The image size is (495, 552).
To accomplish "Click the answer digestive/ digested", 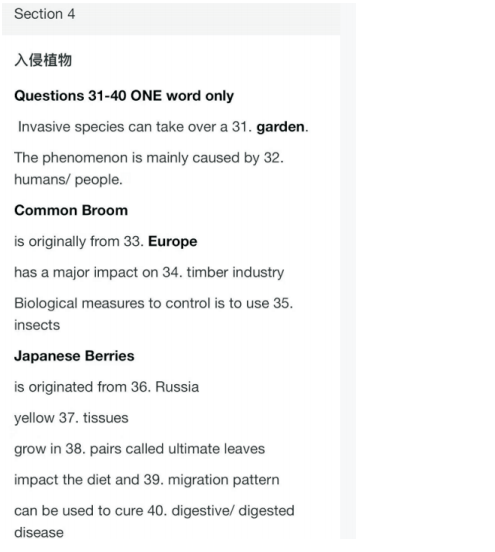I will (x=233, y=511).
